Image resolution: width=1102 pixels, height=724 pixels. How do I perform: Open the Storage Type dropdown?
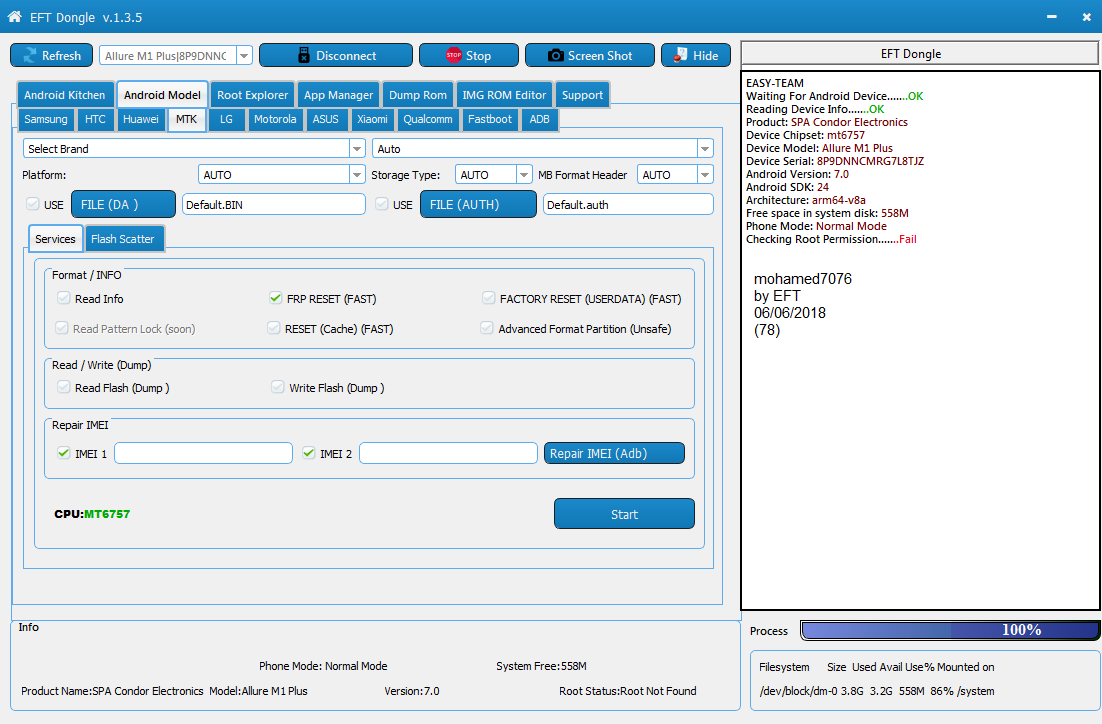click(524, 174)
